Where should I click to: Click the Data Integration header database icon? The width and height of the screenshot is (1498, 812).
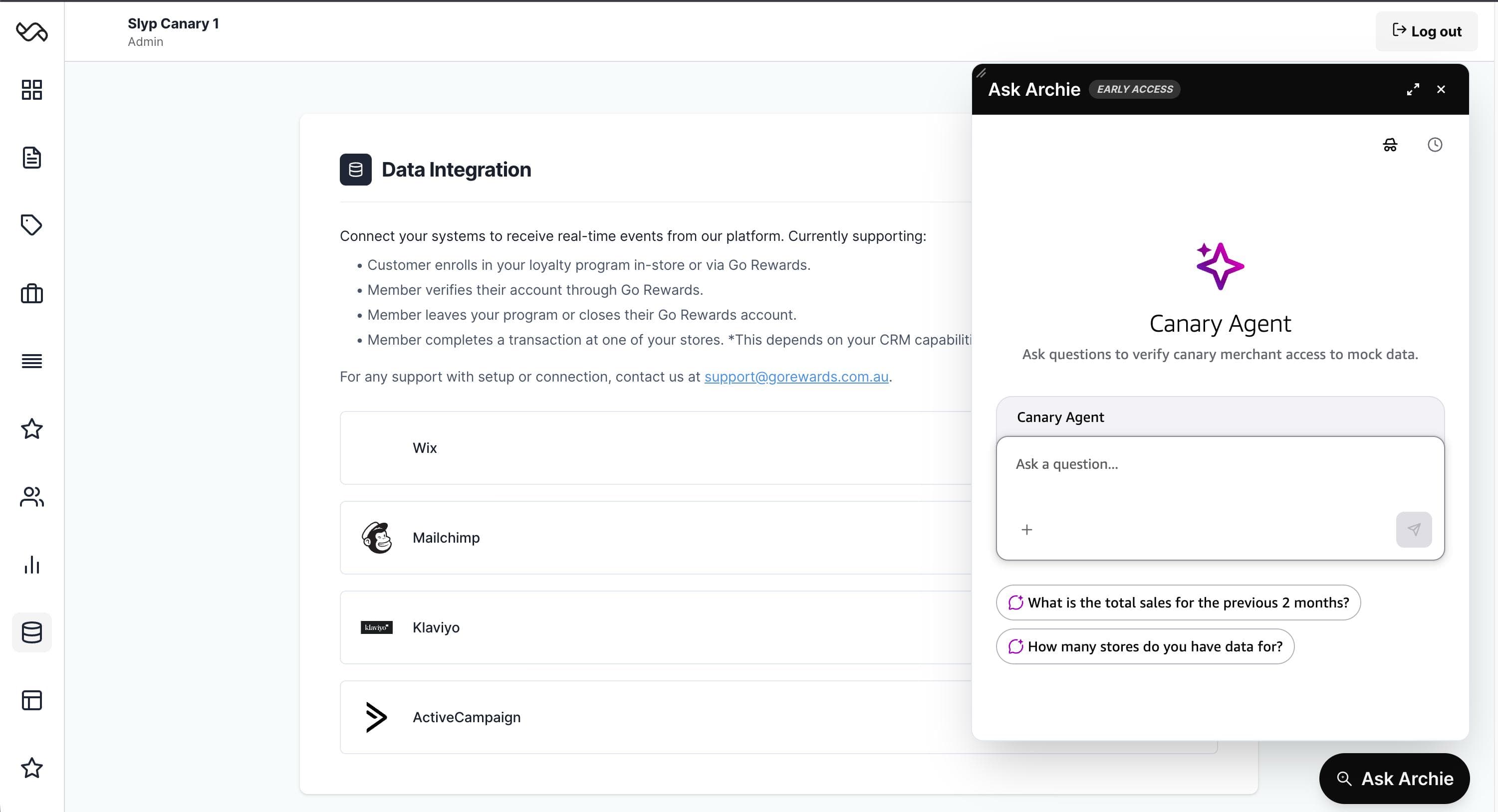(x=355, y=169)
